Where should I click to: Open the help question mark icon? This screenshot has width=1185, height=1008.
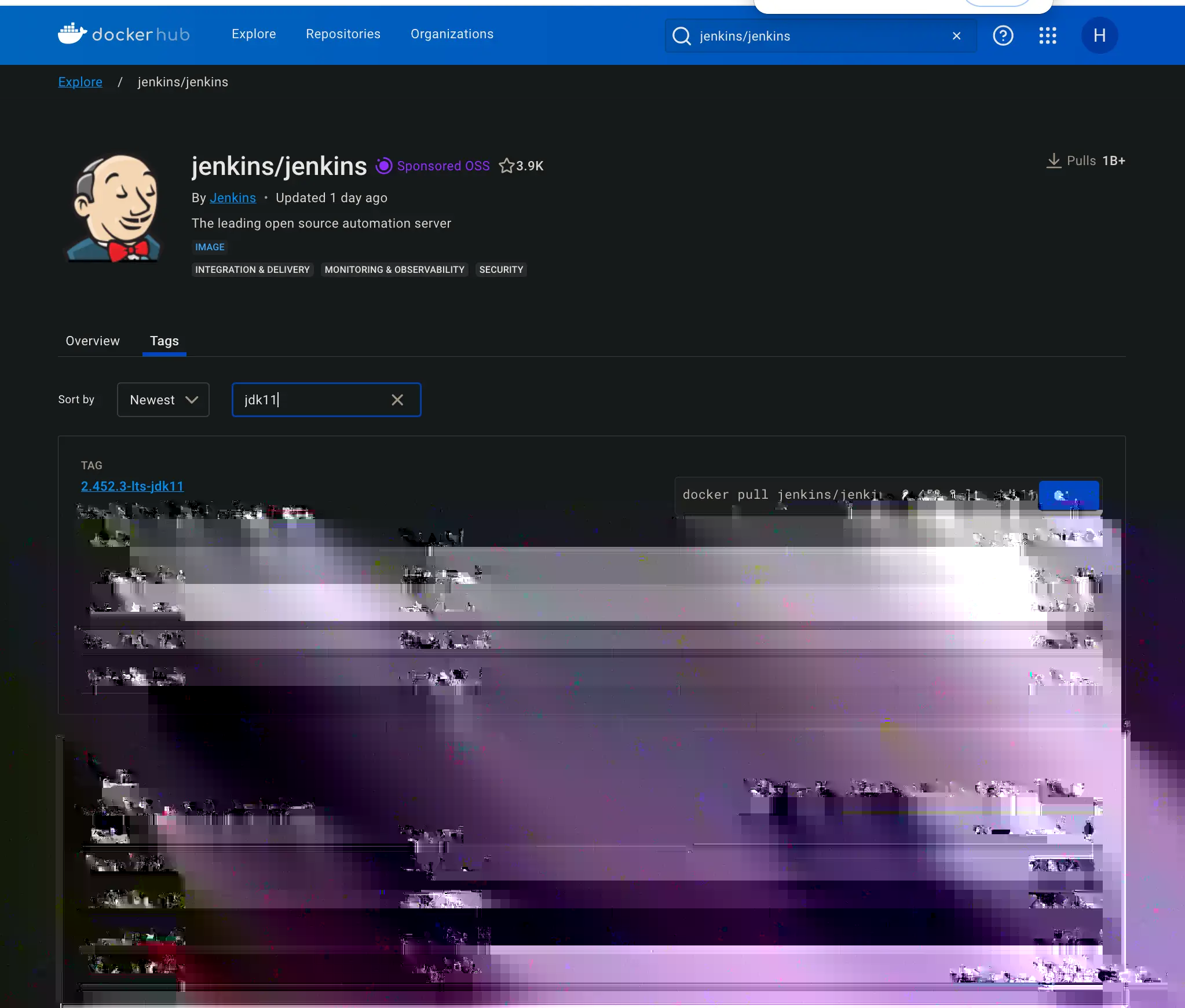point(1003,36)
